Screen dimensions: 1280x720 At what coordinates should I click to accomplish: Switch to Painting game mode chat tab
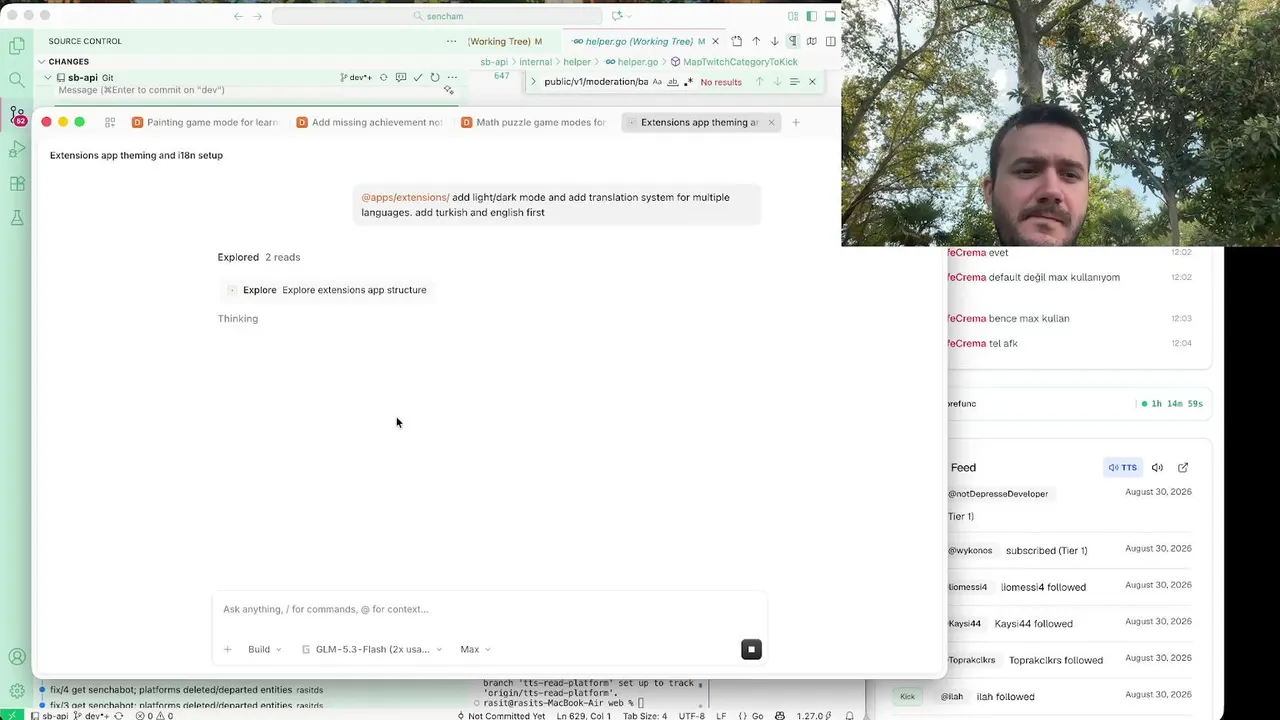(205, 122)
